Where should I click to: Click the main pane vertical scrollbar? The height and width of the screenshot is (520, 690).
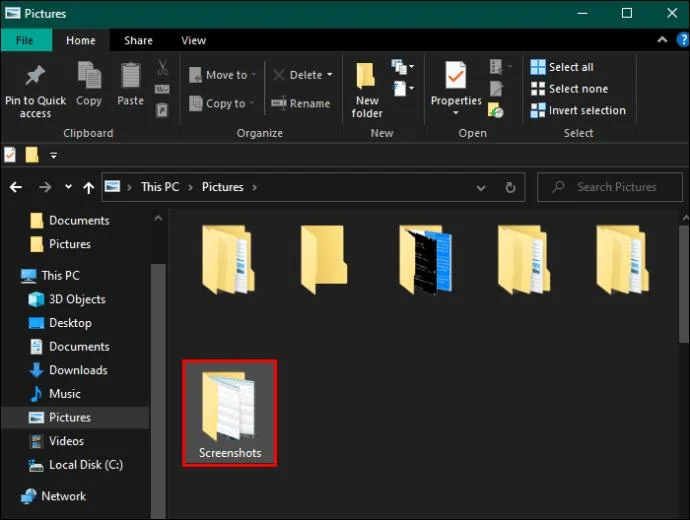(x=684, y=284)
